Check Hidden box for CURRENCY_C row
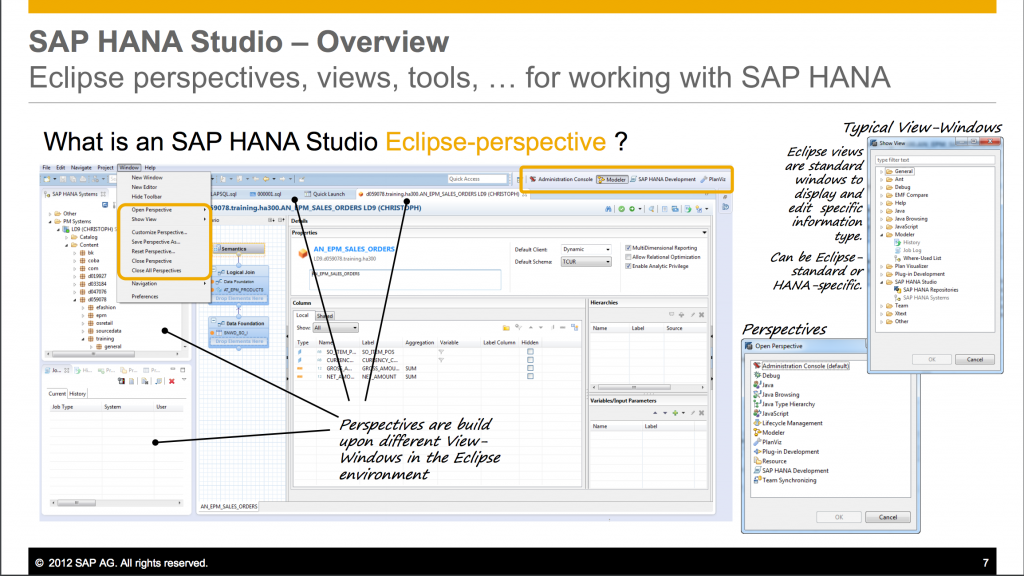1024x576 pixels. 530,360
